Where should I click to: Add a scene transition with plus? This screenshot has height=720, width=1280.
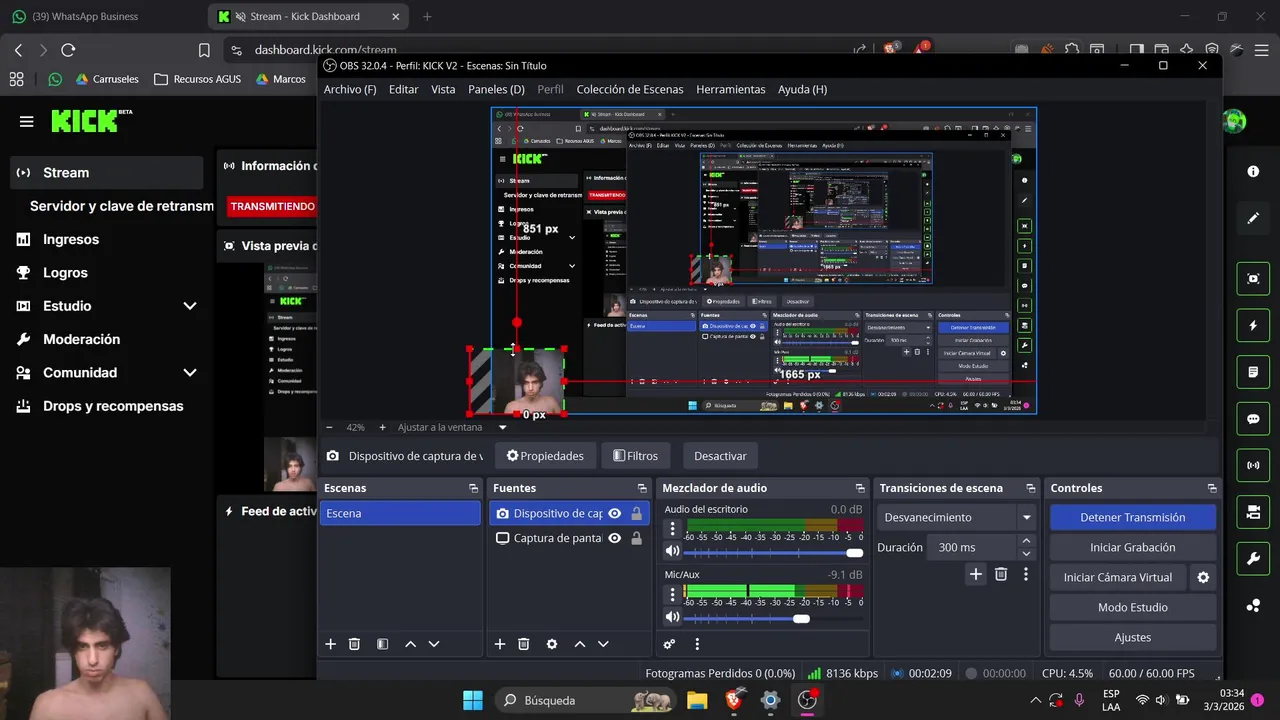[x=976, y=574]
